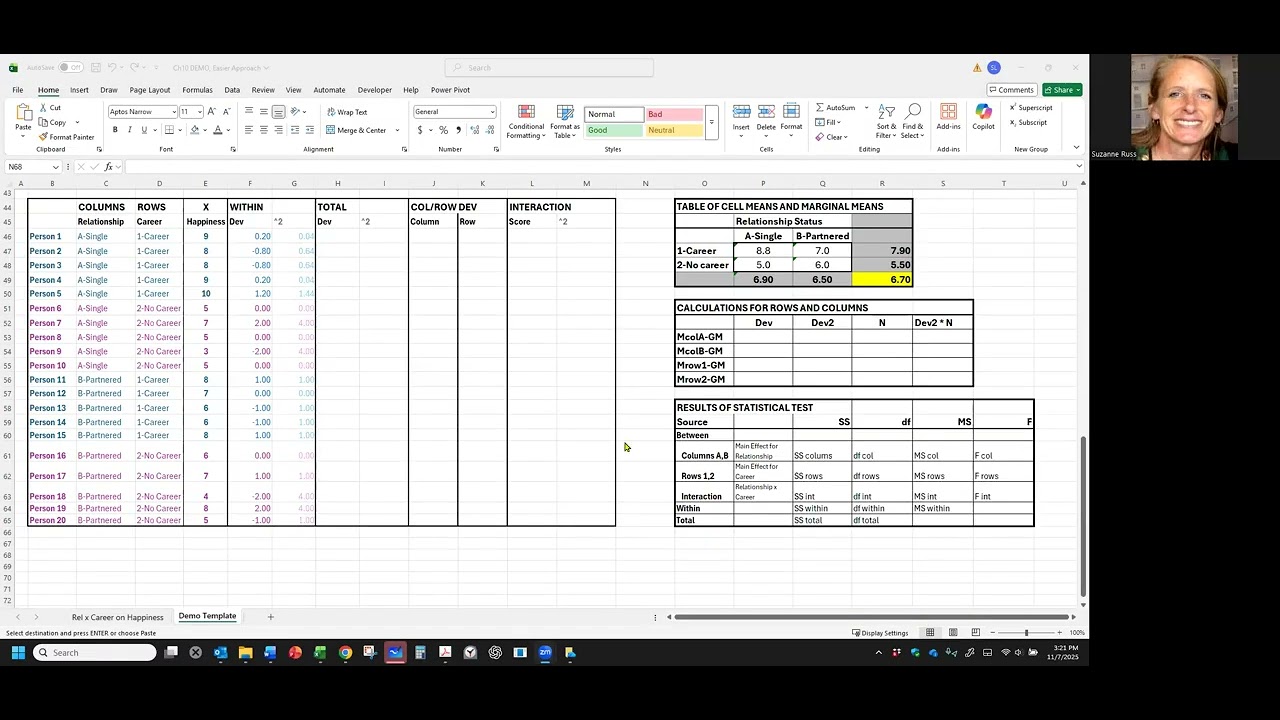Screen dimensions: 1280x720
Task: Click the green Share button
Action: [x=1061, y=90]
